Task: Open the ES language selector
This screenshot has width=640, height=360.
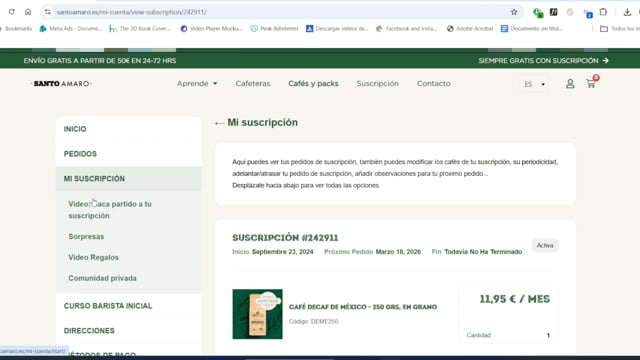Action: pyautogui.click(x=534, y=84)
